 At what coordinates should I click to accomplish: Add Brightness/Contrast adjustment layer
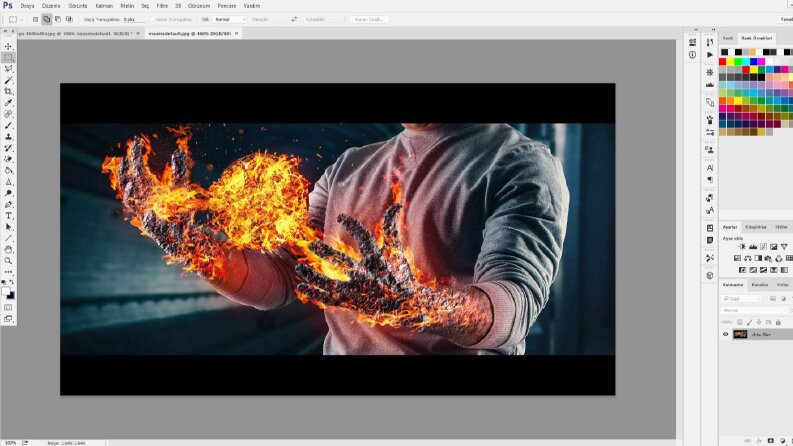(x=742, y=247)
